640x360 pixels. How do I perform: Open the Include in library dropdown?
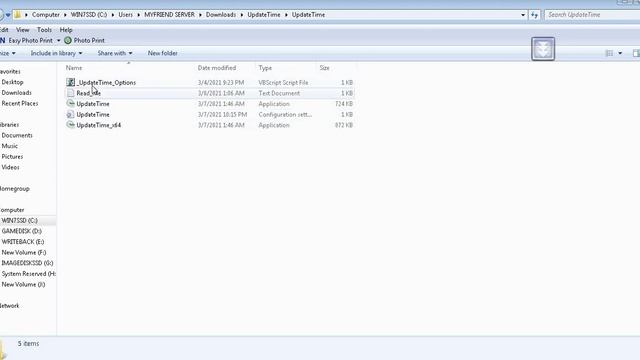[56, 53]
